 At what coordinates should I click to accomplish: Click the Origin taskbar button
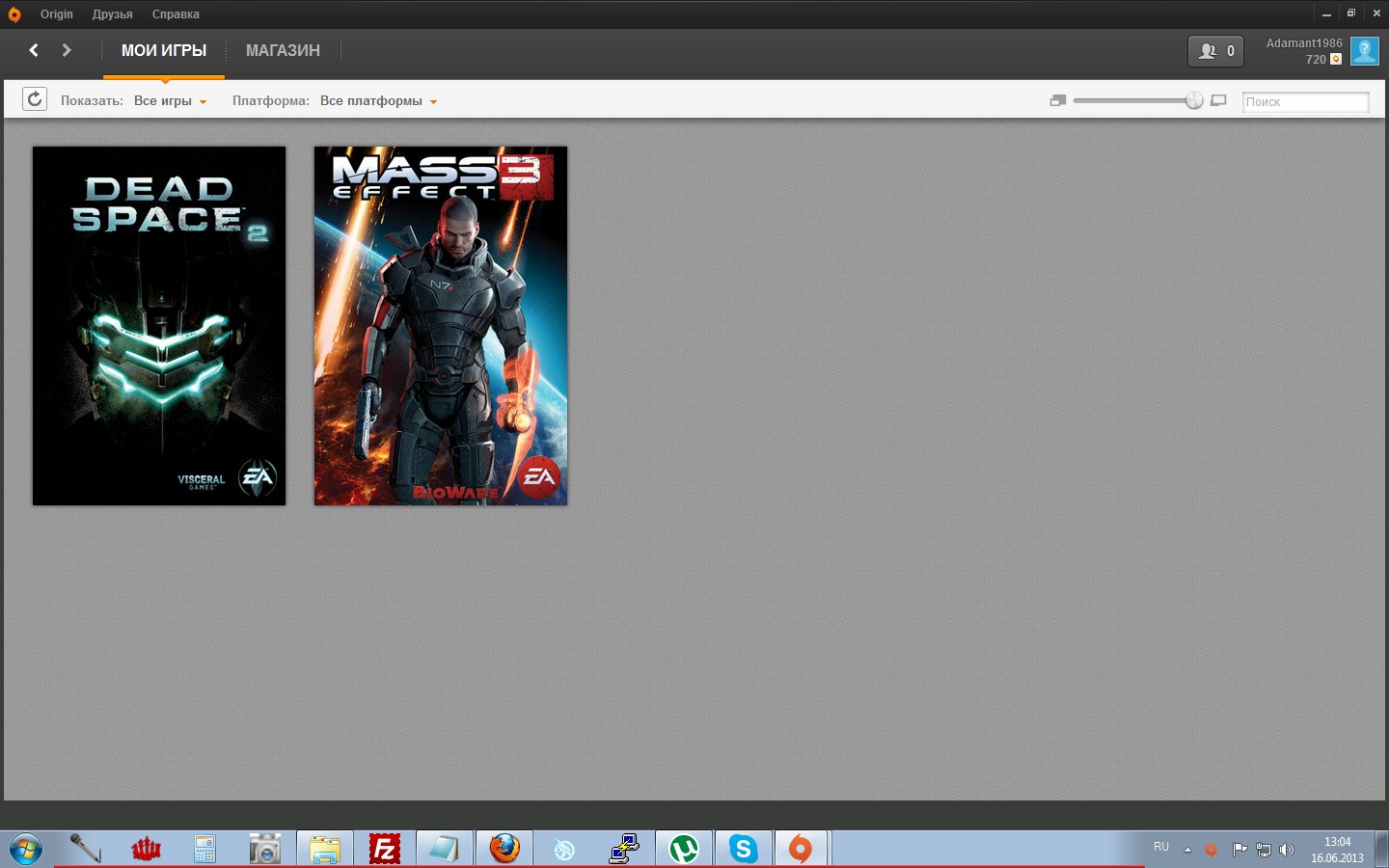click(801, 849)
